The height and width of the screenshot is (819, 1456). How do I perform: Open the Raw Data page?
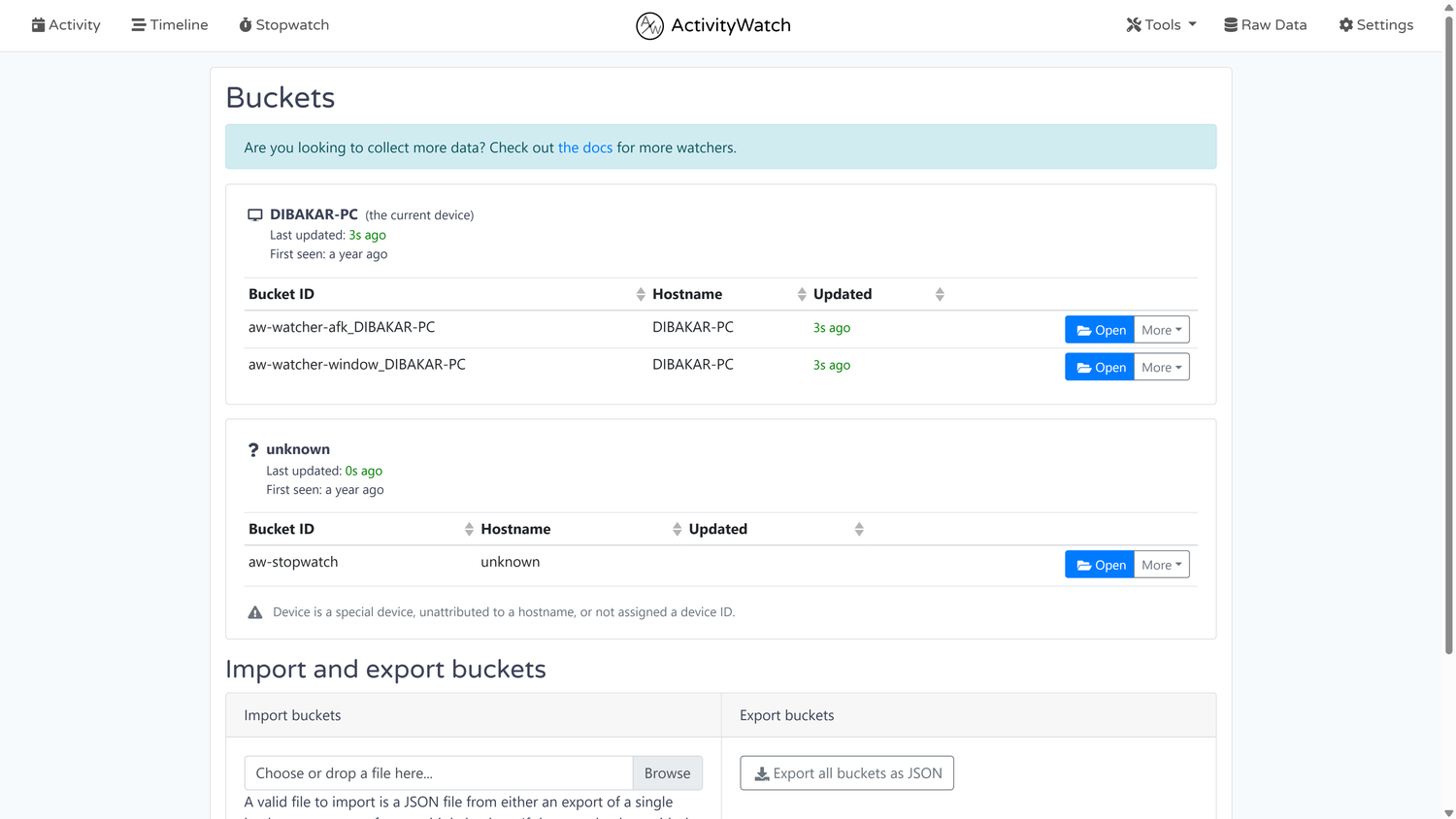coord(1265,25)
